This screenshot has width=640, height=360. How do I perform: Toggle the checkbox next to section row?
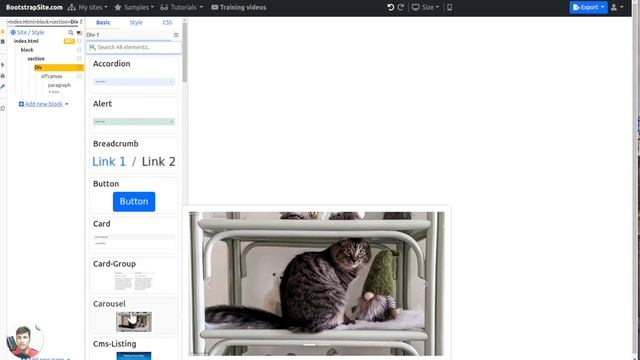pyautogui.click(x=79, y=59)
